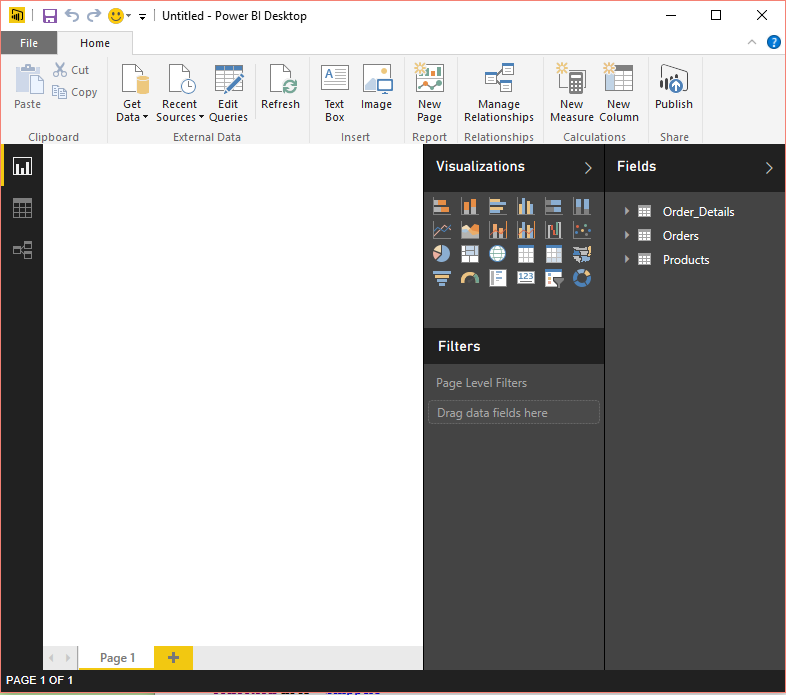The height and width of the screenshot is (695, 786).
Task: Save the report from quick access toolbar
Action: click(x=50, y=16)
